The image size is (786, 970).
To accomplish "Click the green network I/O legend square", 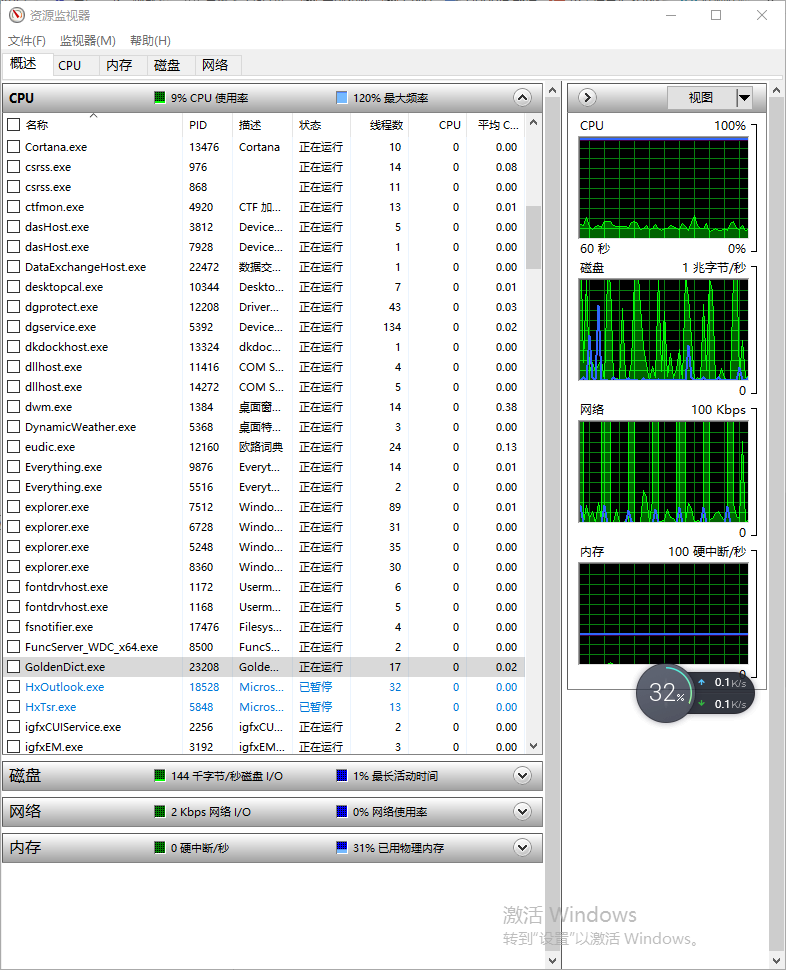I will click(x=160, y=811).
